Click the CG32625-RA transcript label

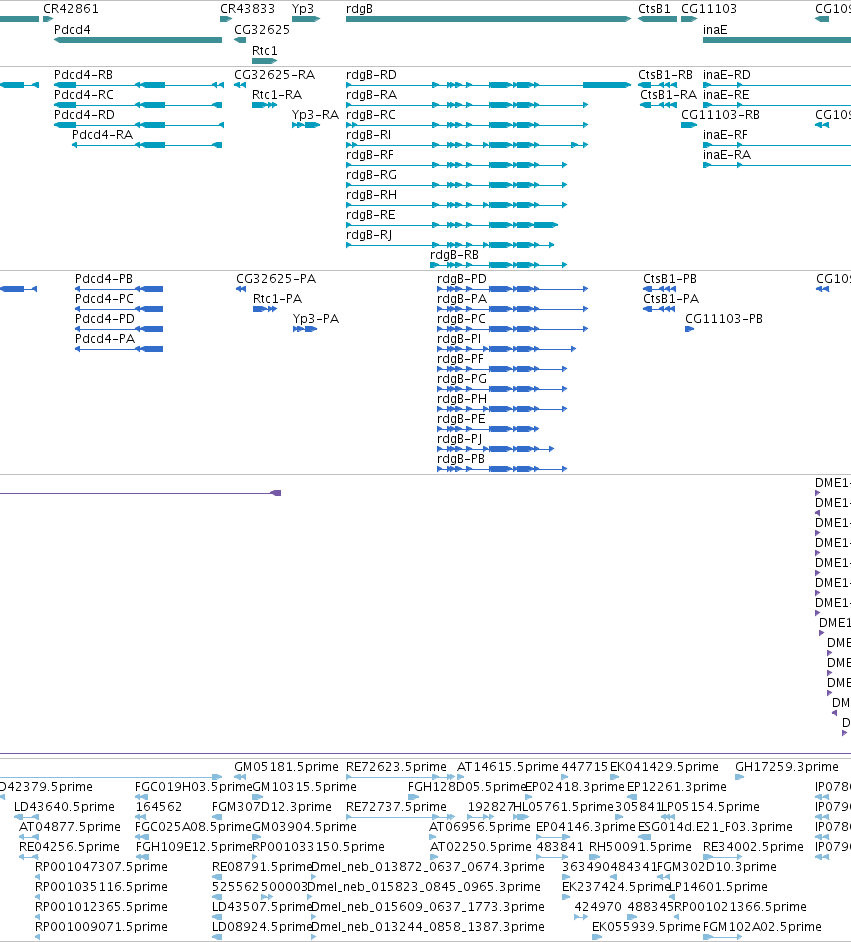[x=274, y=75]
